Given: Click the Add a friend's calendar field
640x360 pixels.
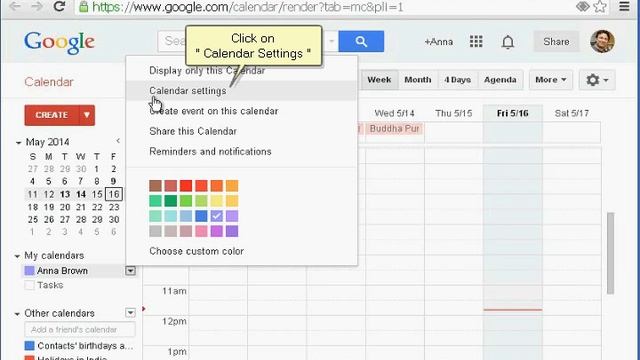Looking at the screenshot, I should click(80, 329).
